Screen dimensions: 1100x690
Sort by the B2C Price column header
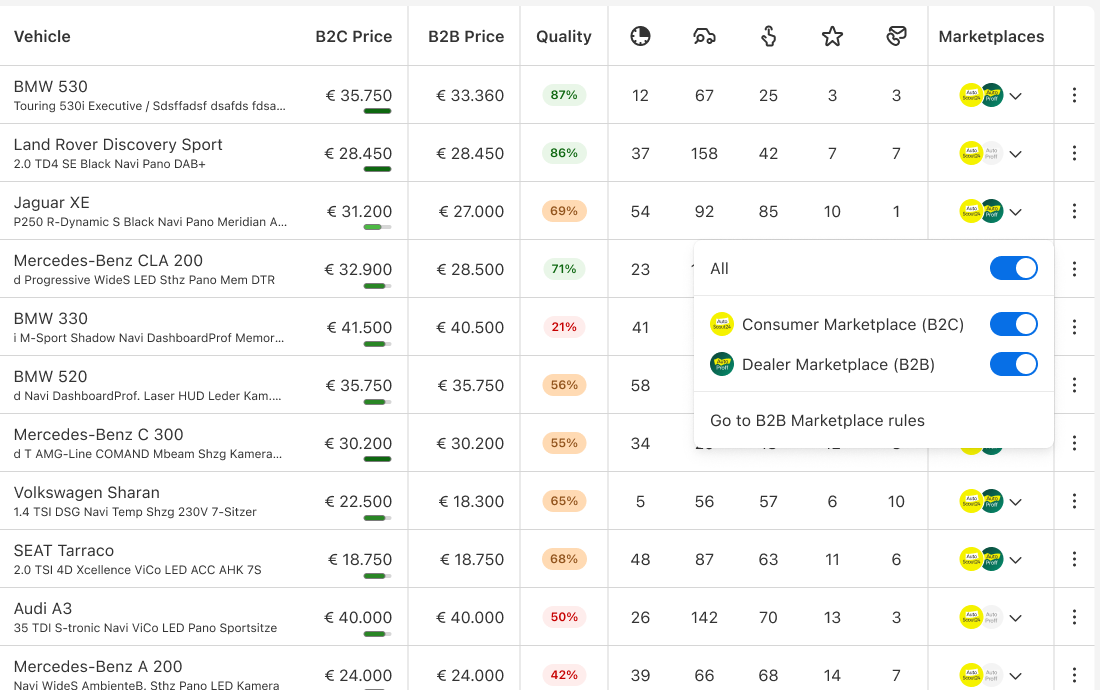(354, 36)
